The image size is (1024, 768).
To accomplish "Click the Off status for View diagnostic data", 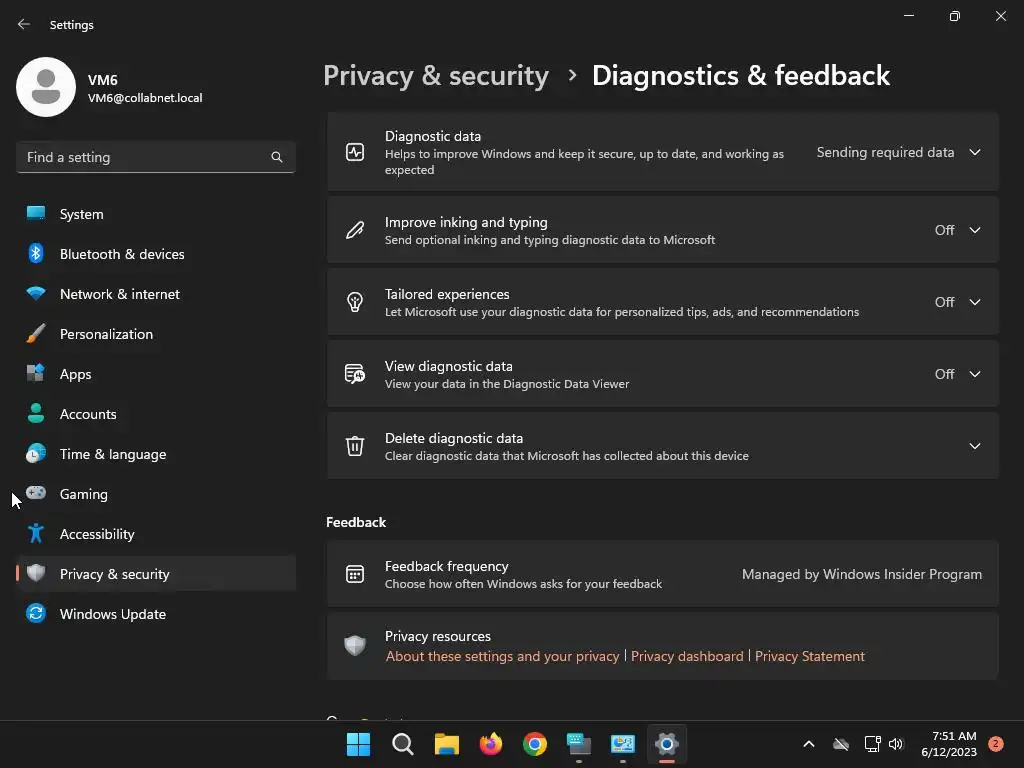I will pos(944,374).
